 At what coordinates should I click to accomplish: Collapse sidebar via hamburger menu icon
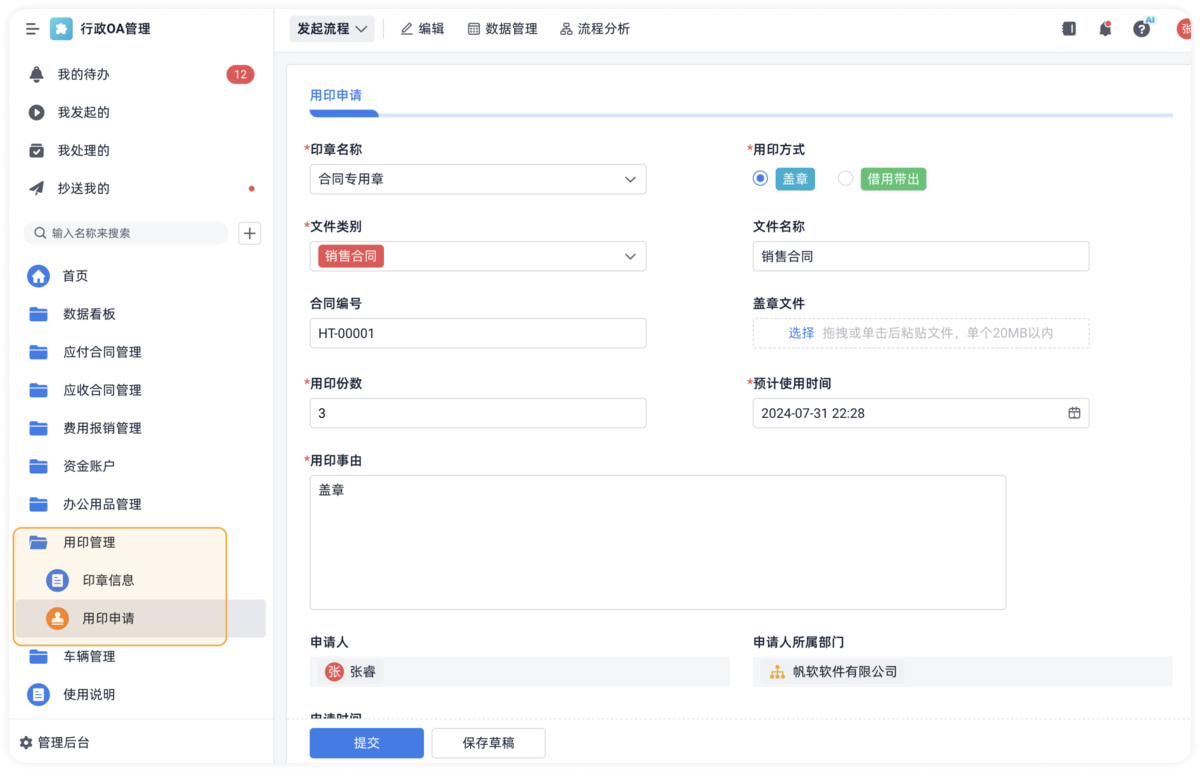pyautogui.click(x=32, y=29)
